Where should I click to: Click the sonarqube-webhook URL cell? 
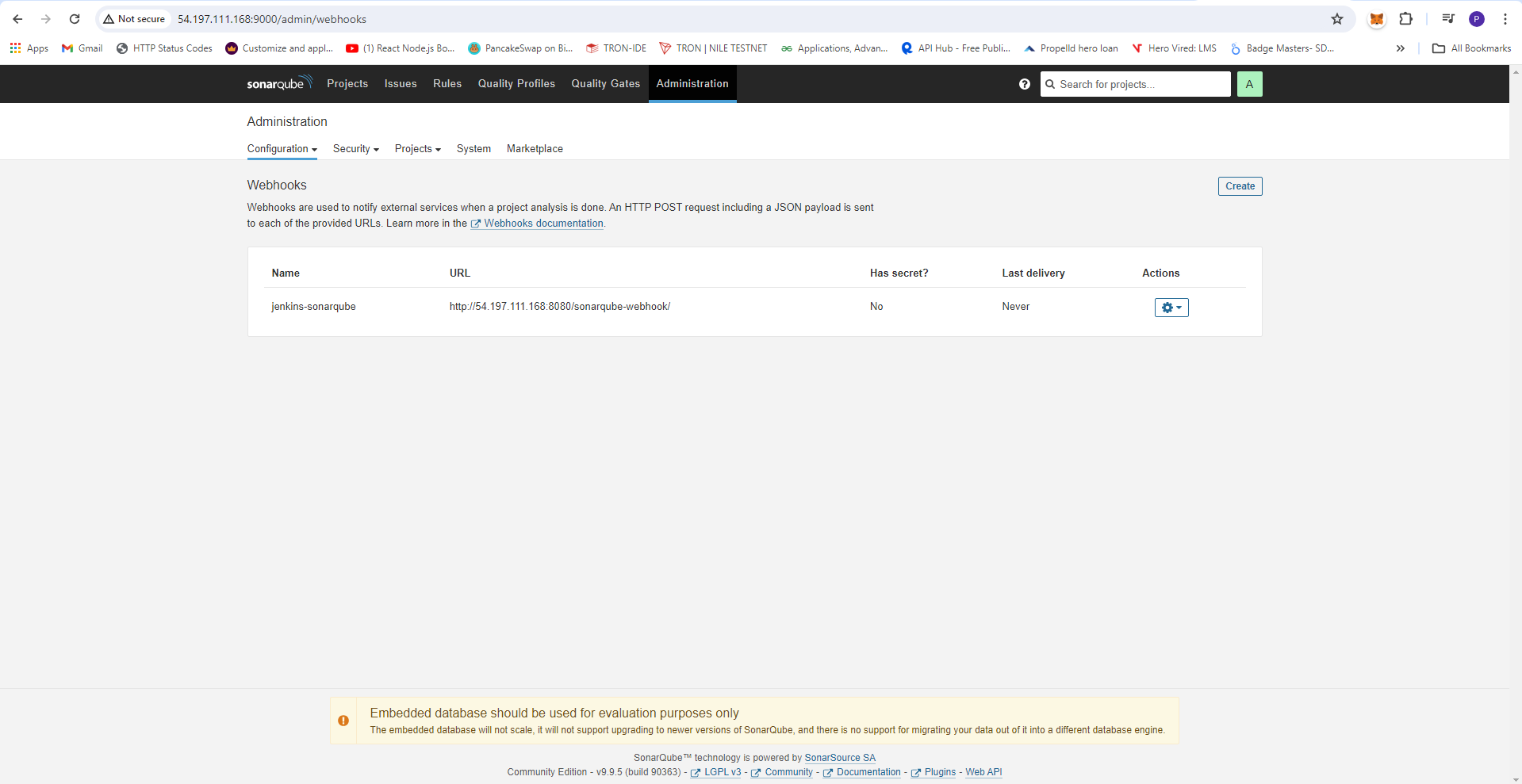pyautogui.click(x=560, y=307)
